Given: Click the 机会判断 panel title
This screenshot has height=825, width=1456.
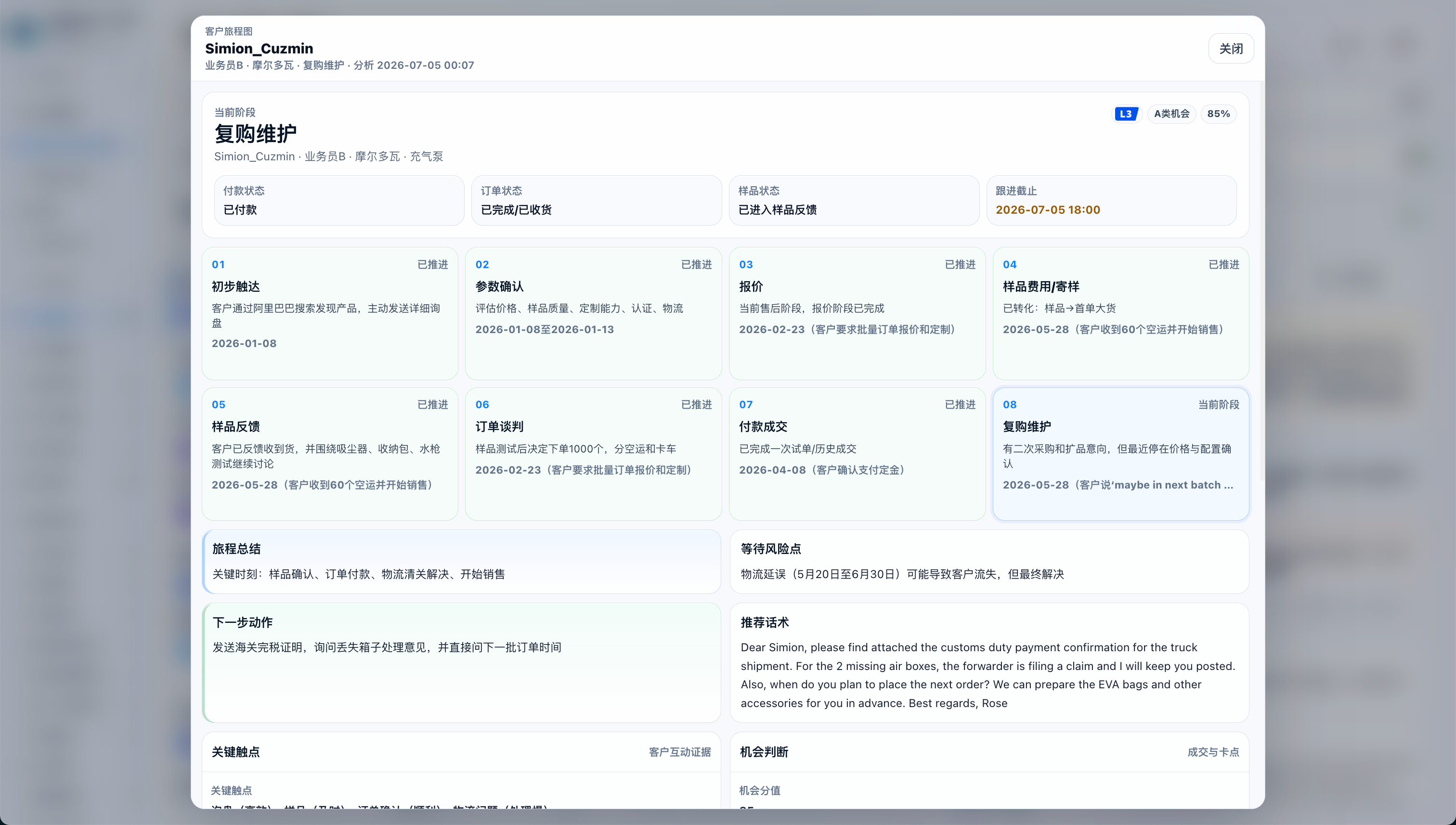Looking at the screenshot, I should pyautogui.click(x=764, y=752).
